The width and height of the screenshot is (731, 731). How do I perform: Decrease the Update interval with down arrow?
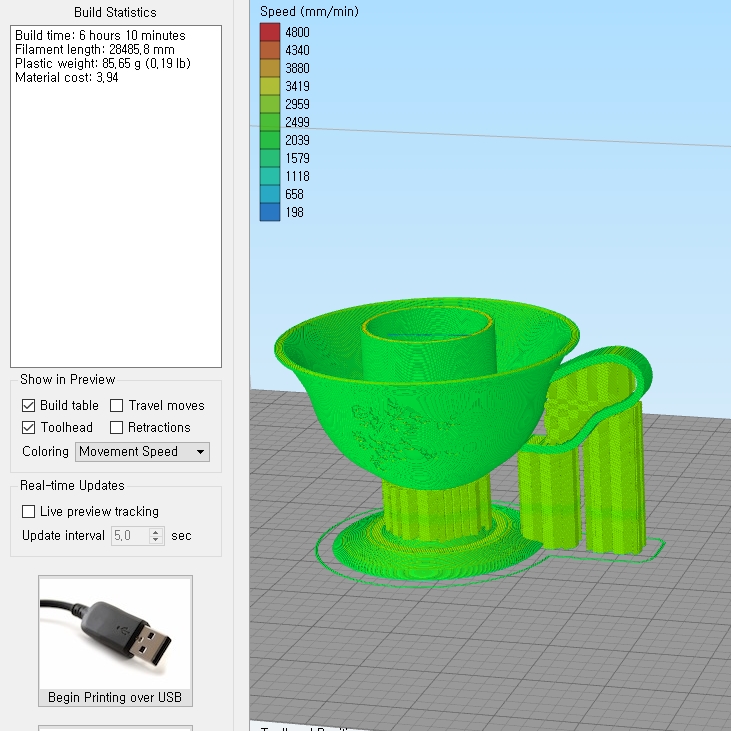156,540
